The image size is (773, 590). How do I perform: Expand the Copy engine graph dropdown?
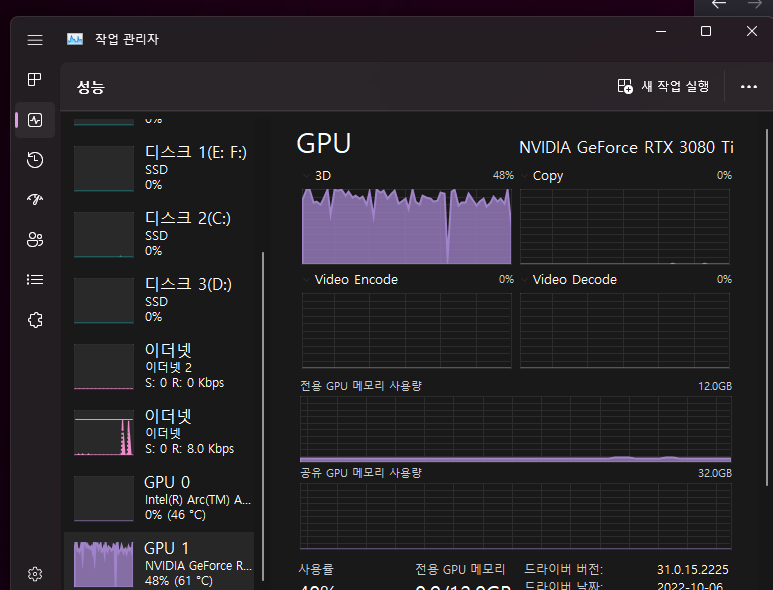(525, 176)
